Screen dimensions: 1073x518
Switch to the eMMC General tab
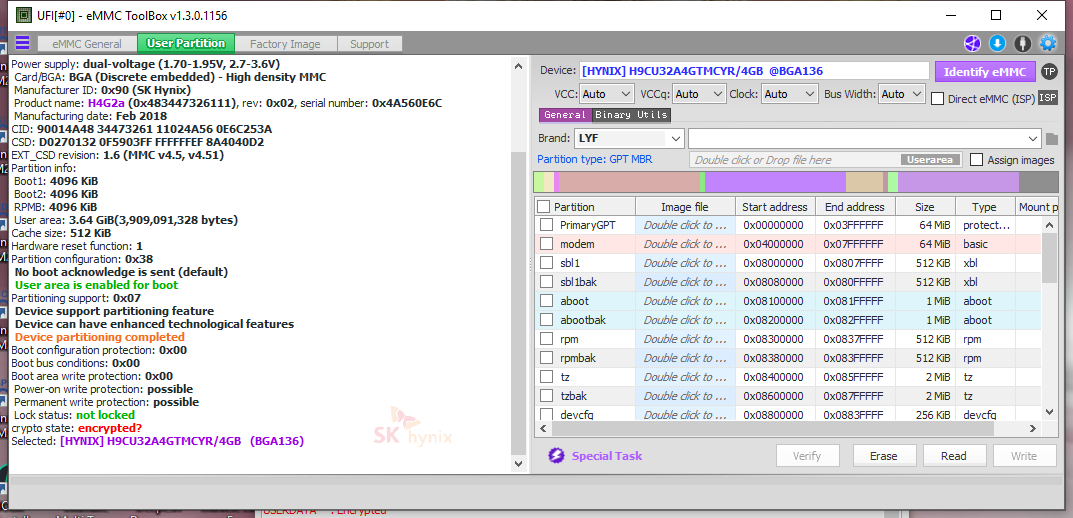point(88,44)
